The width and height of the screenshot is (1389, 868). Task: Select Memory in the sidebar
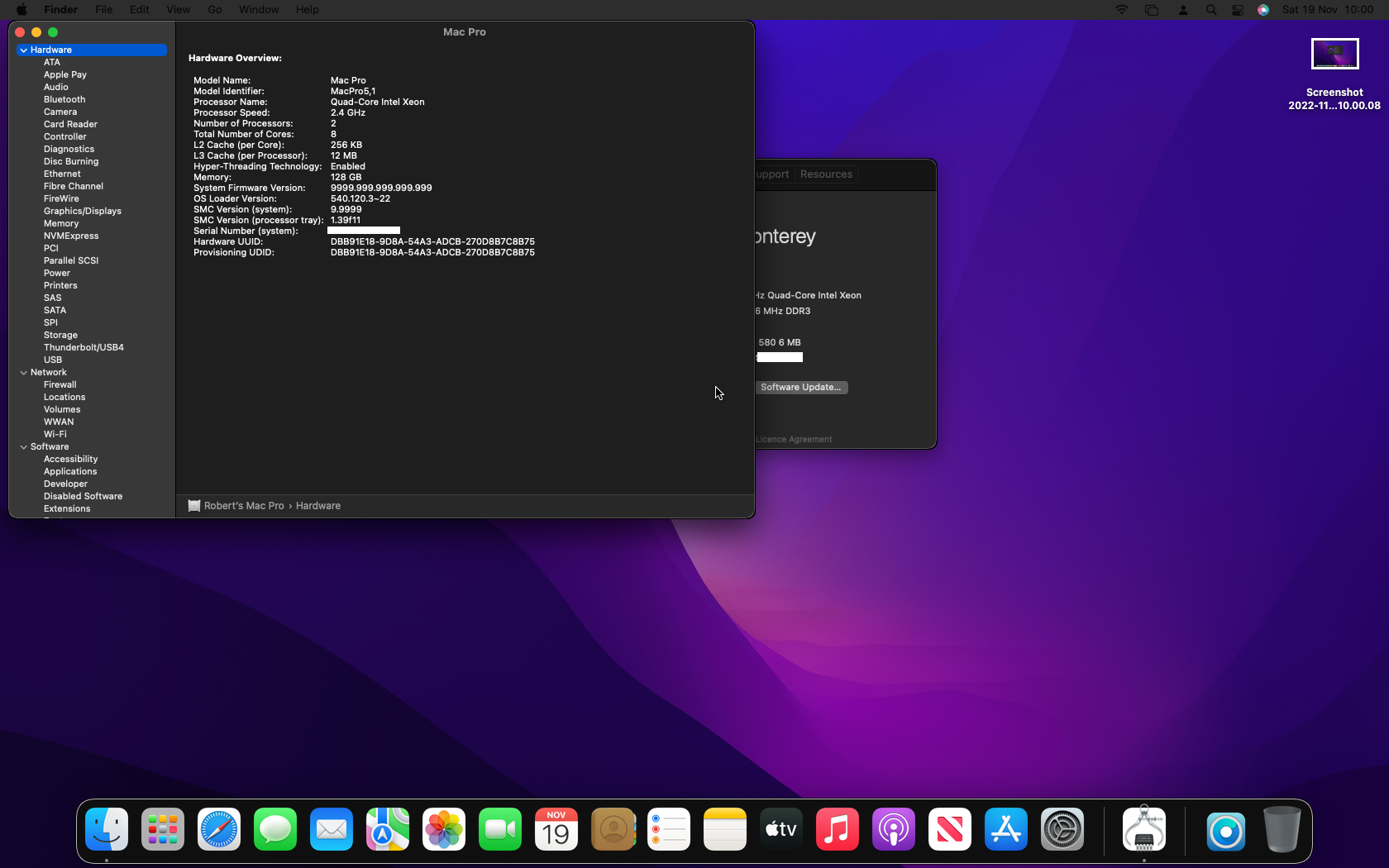point(61,224)
